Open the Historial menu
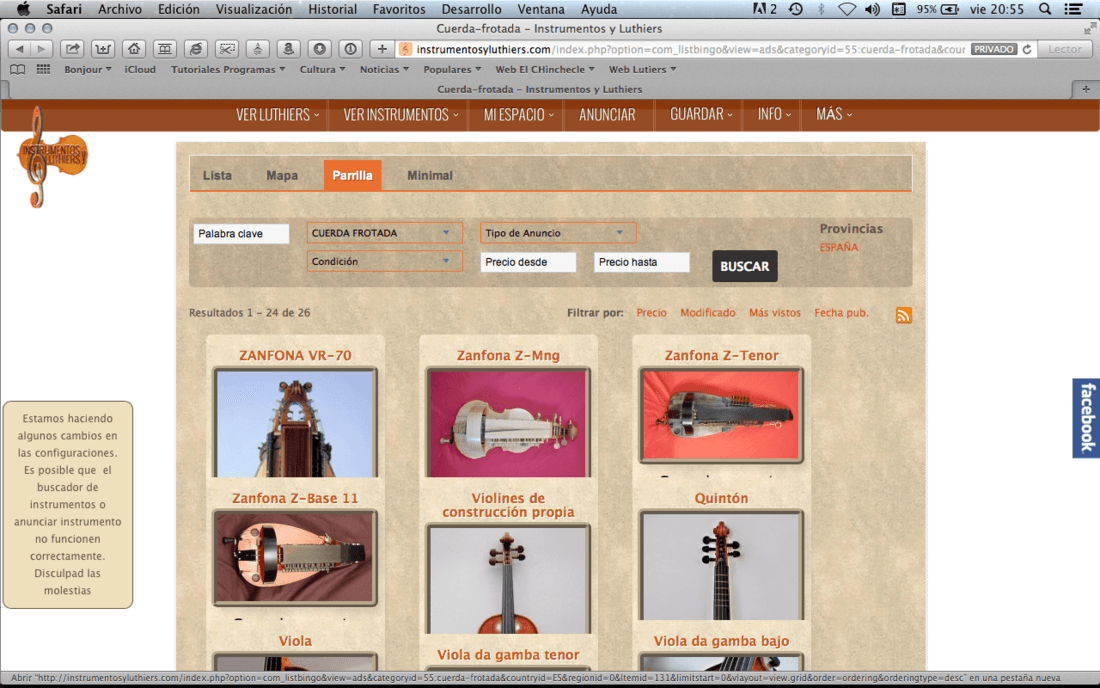Screen dimensions: 1100x688 click(x=333, y=9)
